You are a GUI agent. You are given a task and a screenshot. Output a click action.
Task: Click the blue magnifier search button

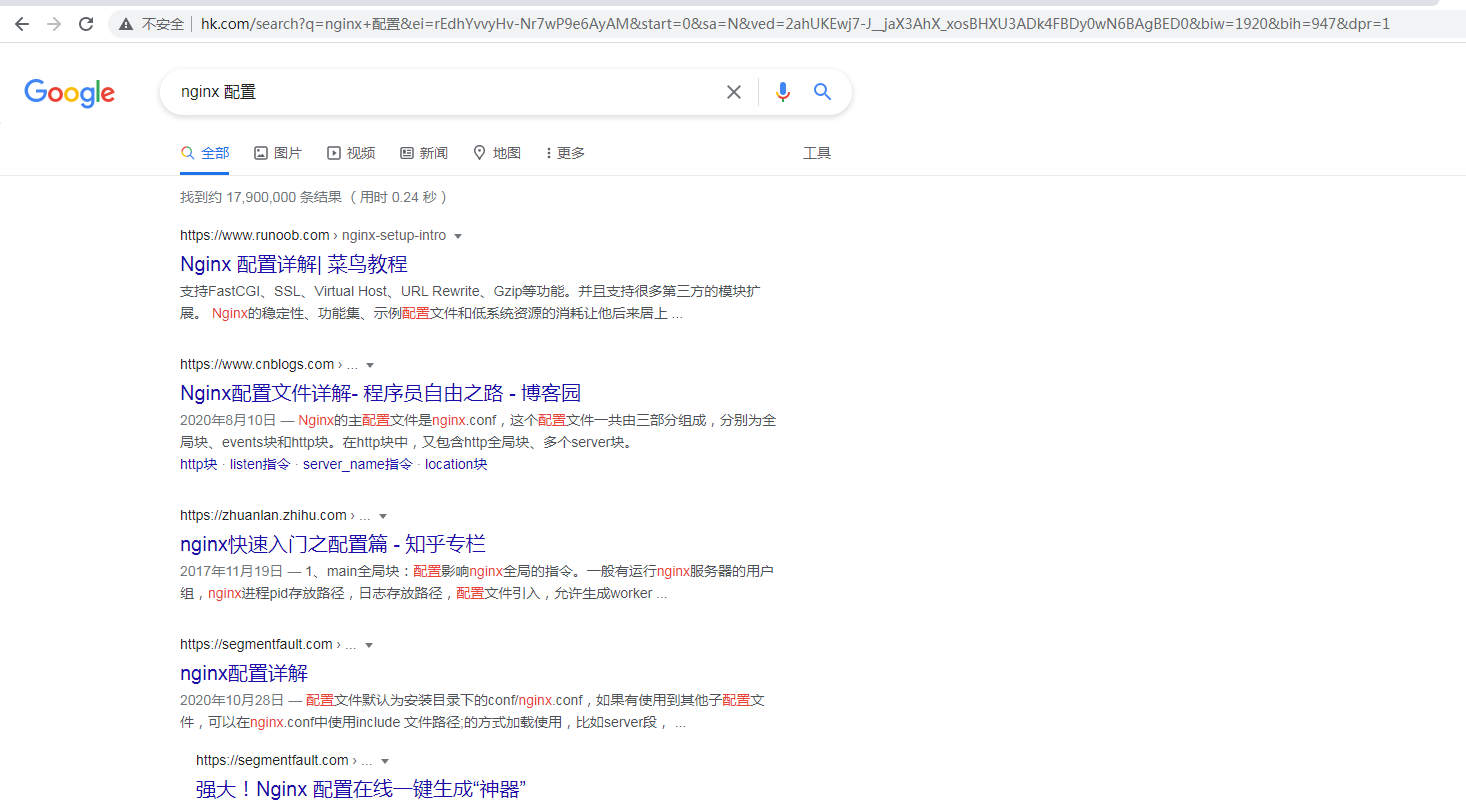click(822, 92)
